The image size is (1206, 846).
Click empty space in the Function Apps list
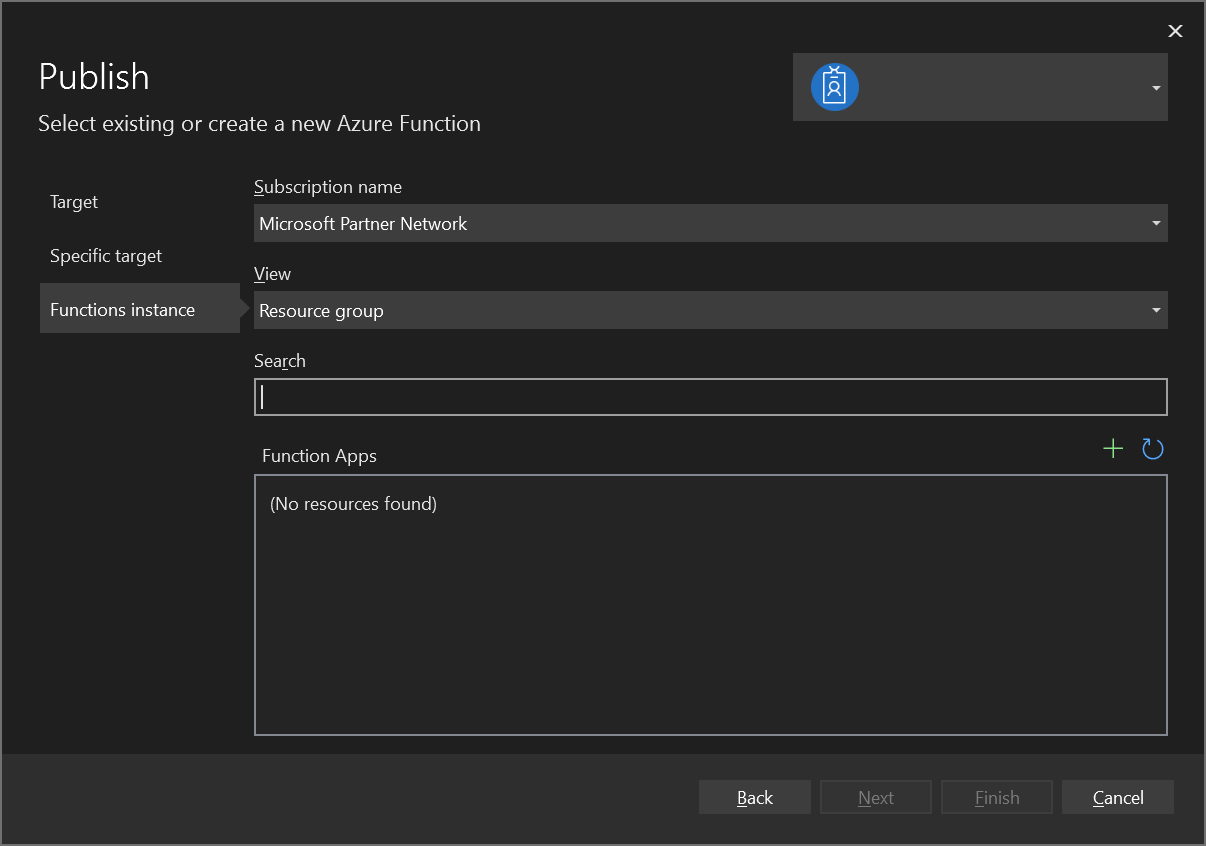click(710, 630)
